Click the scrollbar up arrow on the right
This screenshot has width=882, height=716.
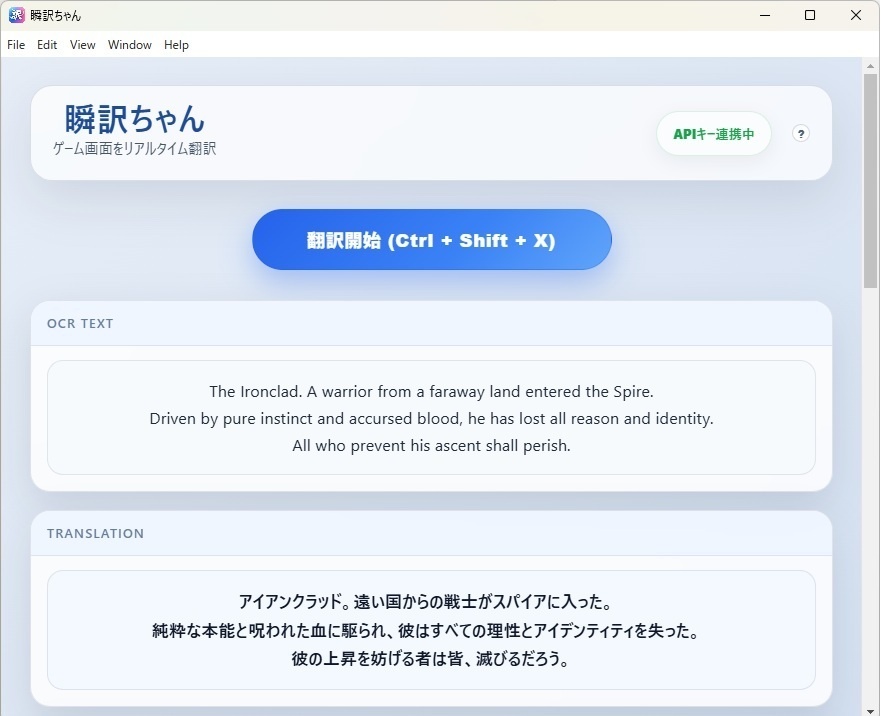pos(872,65)
